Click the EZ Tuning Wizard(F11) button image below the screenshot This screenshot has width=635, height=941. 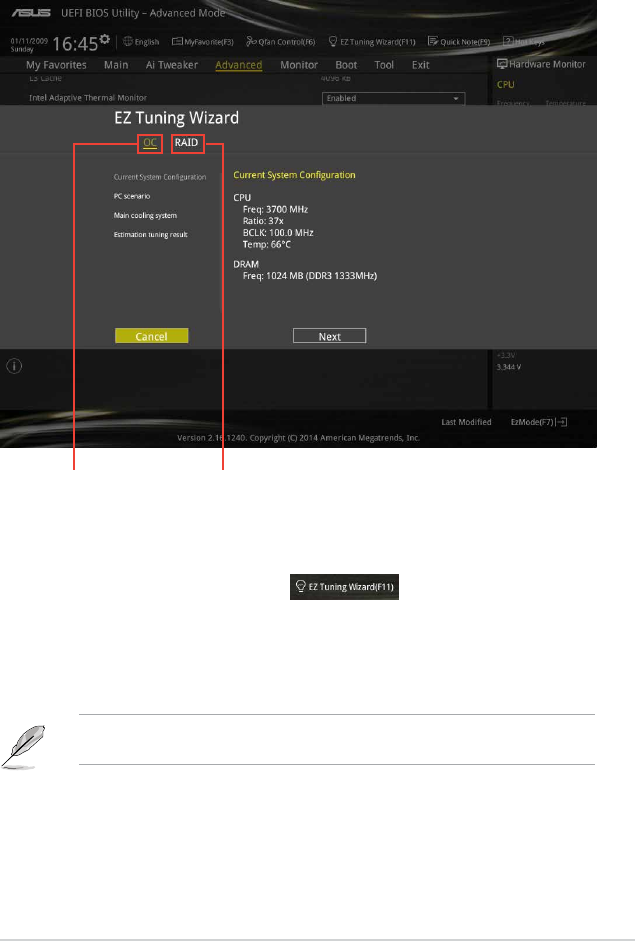point(345,587)
